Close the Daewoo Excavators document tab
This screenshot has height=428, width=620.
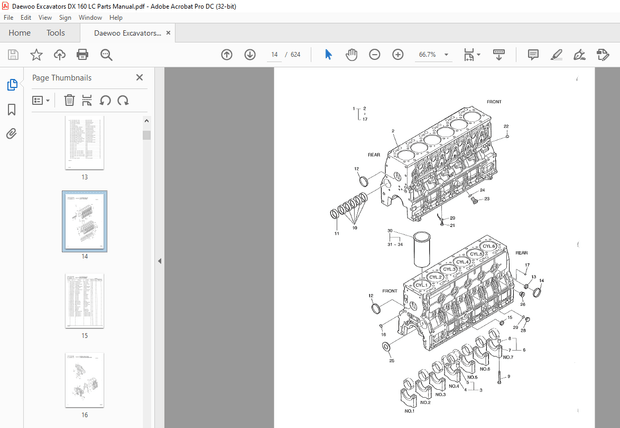click(x=168, y=33)
